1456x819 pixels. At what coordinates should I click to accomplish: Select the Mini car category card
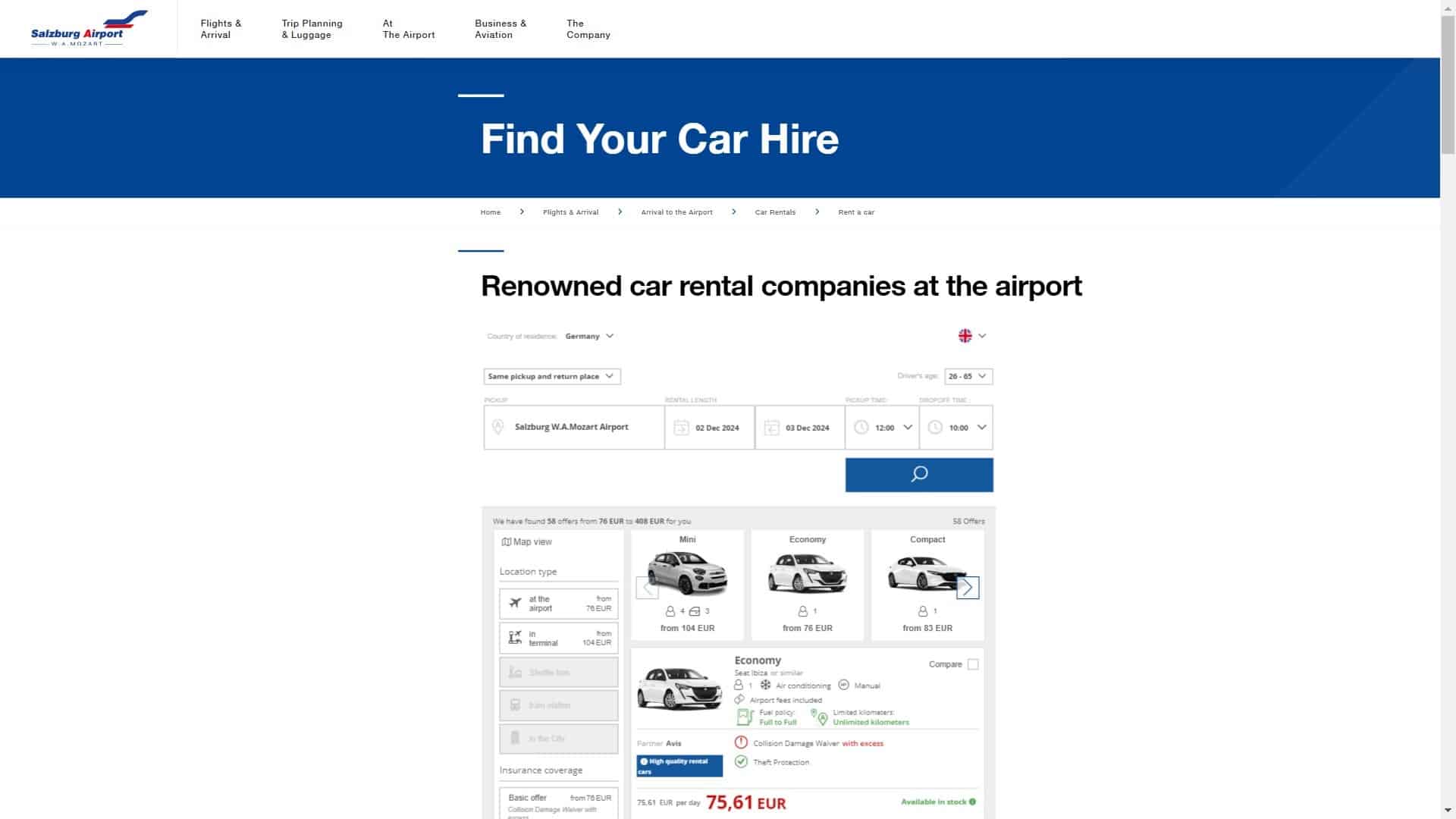688,585
